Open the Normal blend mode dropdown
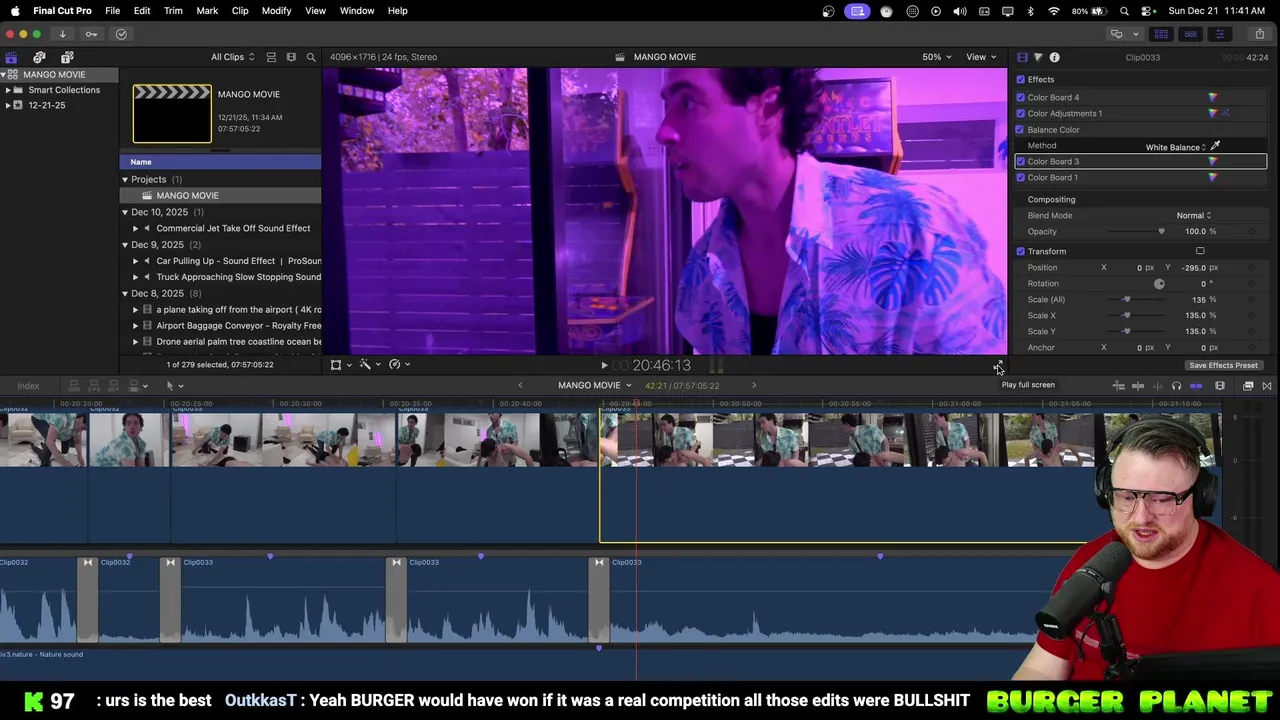This screenshot has height=720, width=1280. (1194, 215)
